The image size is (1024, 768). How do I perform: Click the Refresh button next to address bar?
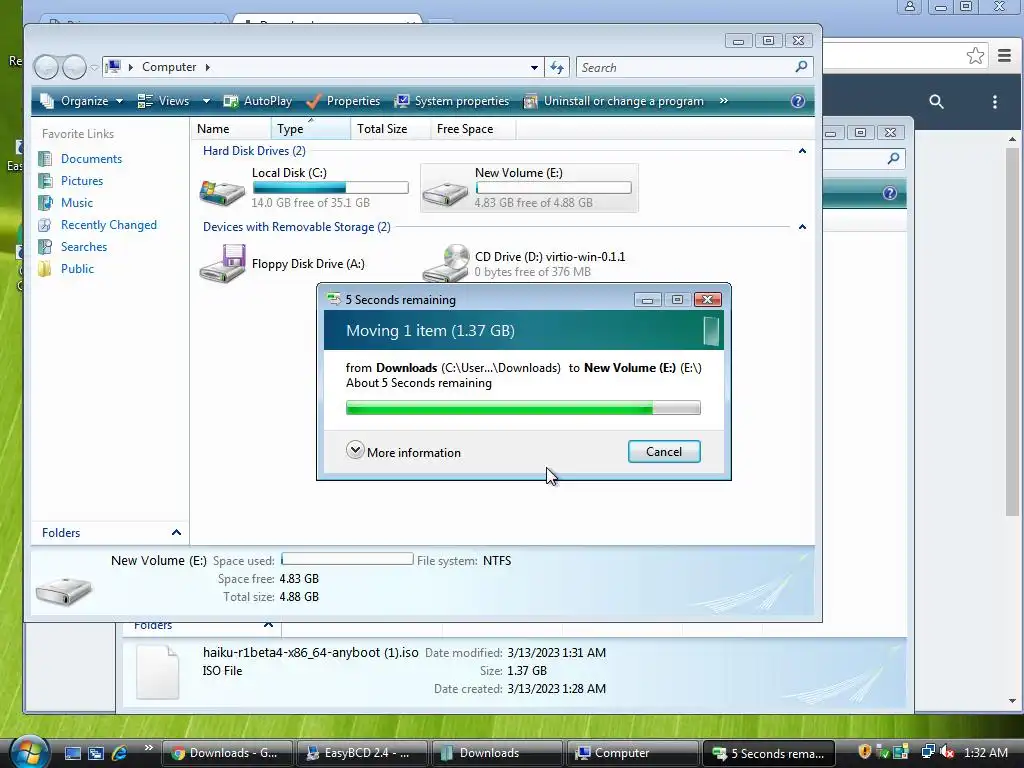click(x=556, y=67)
